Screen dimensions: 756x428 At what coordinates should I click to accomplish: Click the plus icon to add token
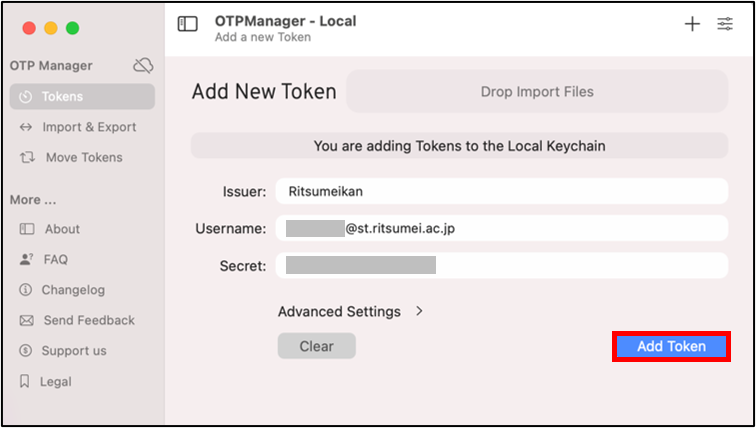click(x=692, y=24)
